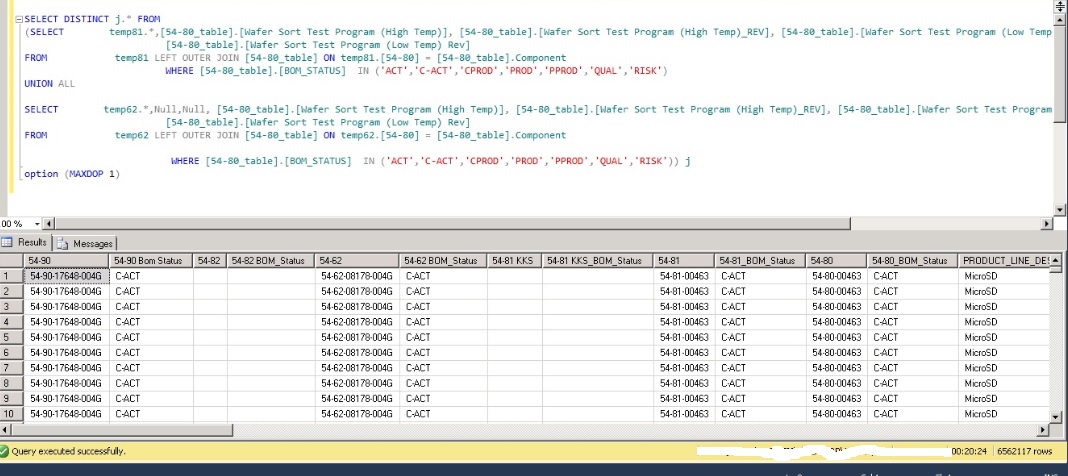The height and width of the screenshot is (476, 1068).
Task: Click the success checkmark icon in status bar
Action: [5, 451]
